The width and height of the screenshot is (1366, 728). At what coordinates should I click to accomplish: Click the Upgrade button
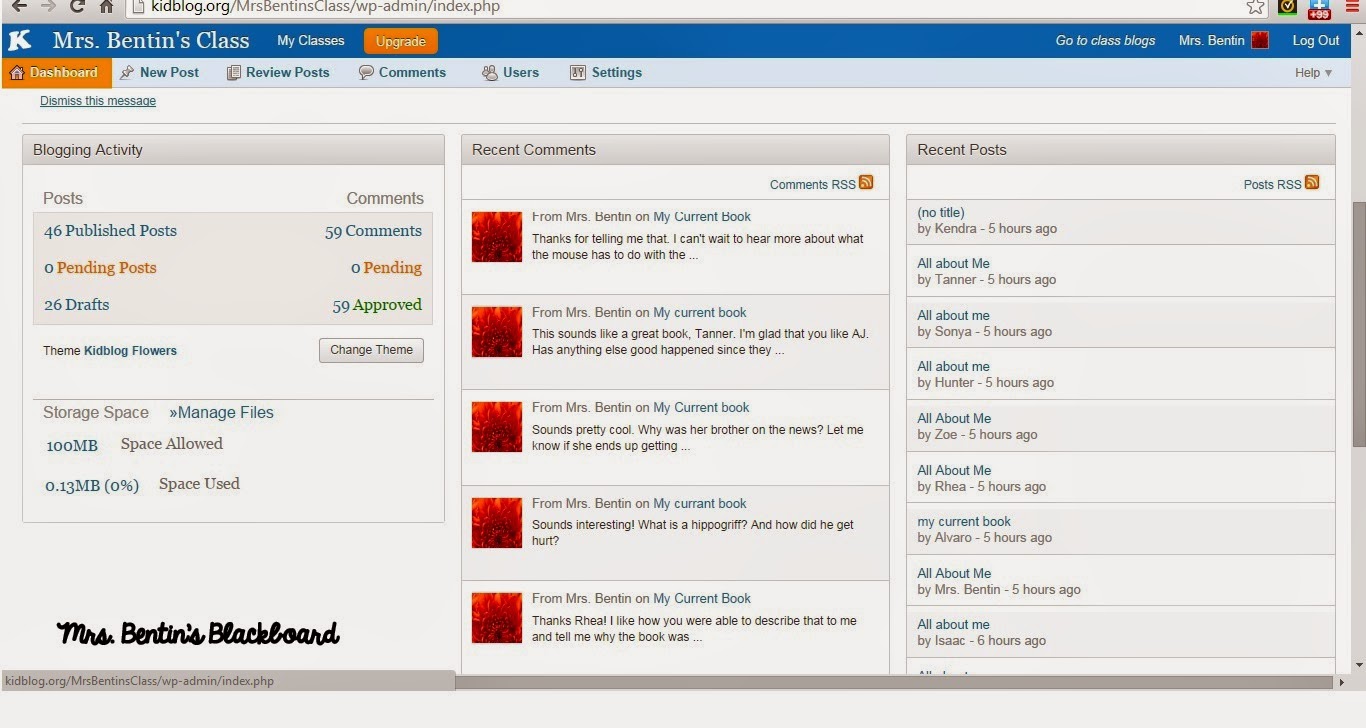[x=401, y=41]
